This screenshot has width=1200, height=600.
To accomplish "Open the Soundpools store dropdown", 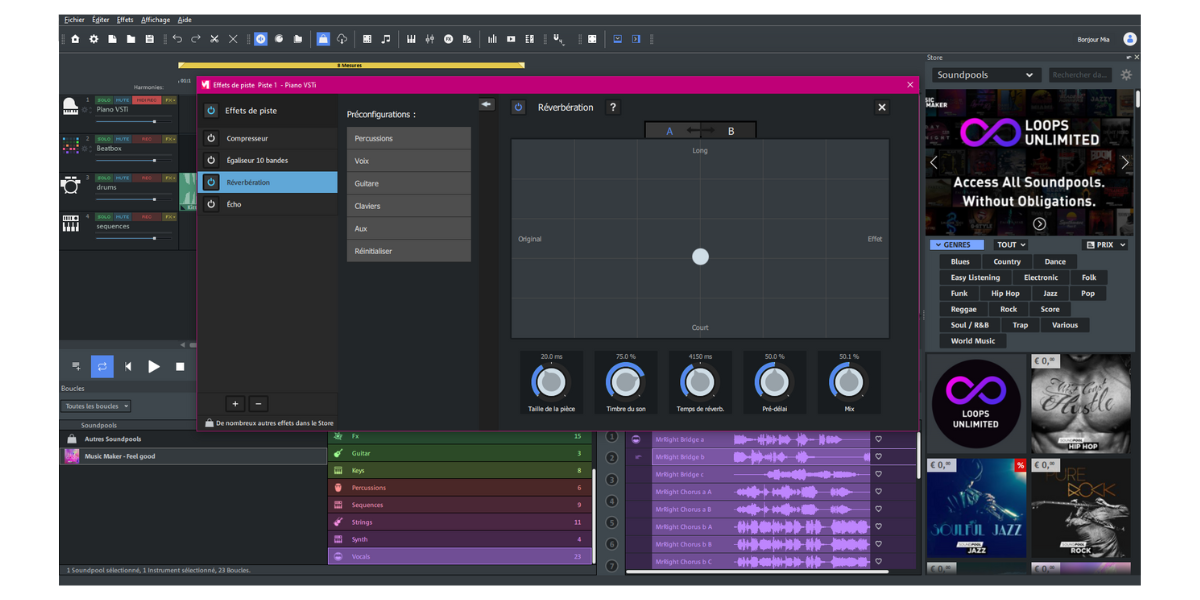I will click(985, 75).
